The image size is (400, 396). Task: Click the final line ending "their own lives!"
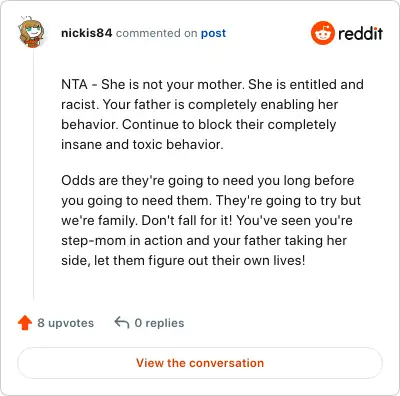[x=183, y=260]
